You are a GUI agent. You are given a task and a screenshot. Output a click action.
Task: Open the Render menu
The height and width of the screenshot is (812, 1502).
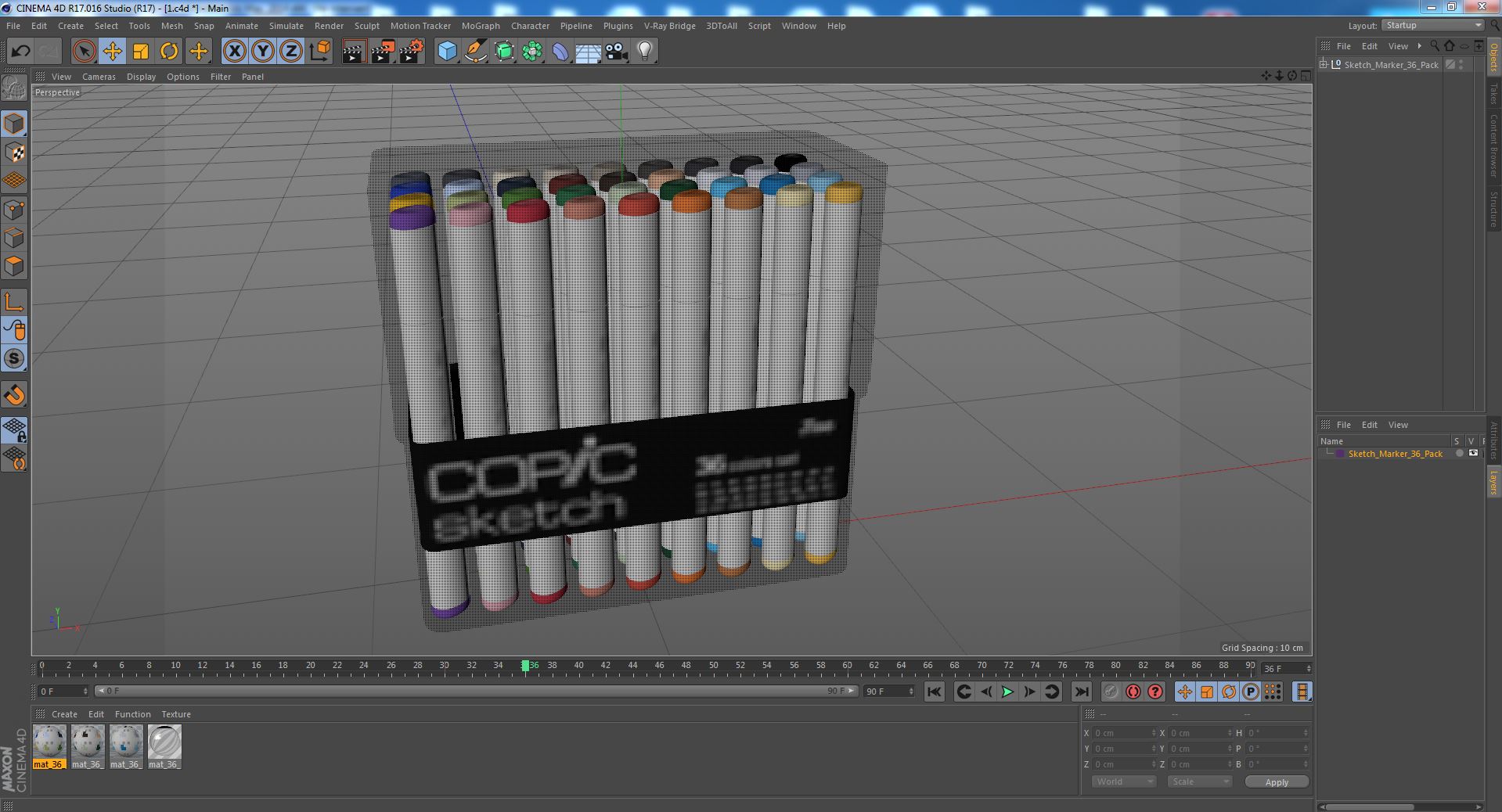(x=329, y=26)
